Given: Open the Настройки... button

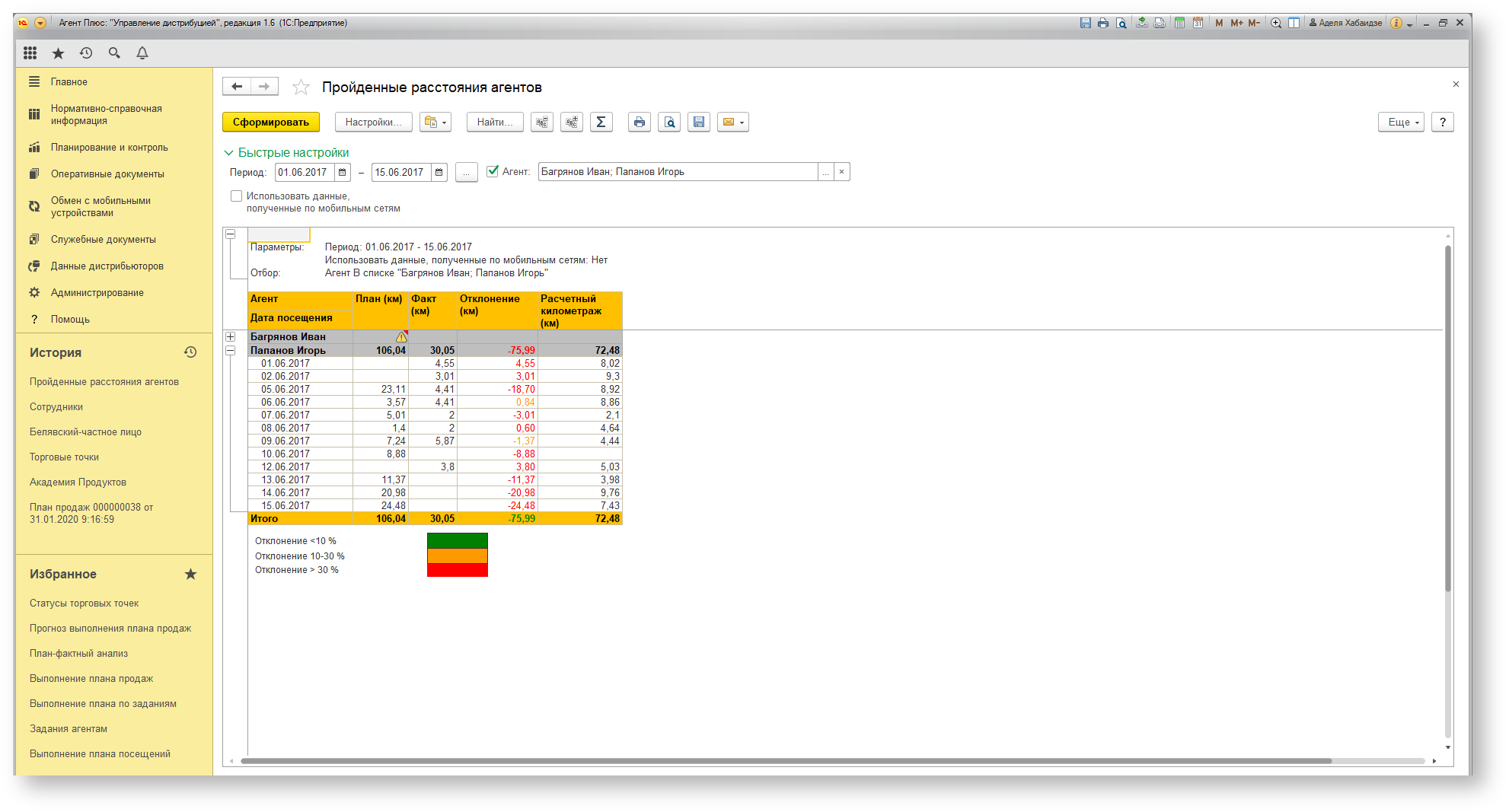Looking at the screenshot, I should [x=373, y=122].
